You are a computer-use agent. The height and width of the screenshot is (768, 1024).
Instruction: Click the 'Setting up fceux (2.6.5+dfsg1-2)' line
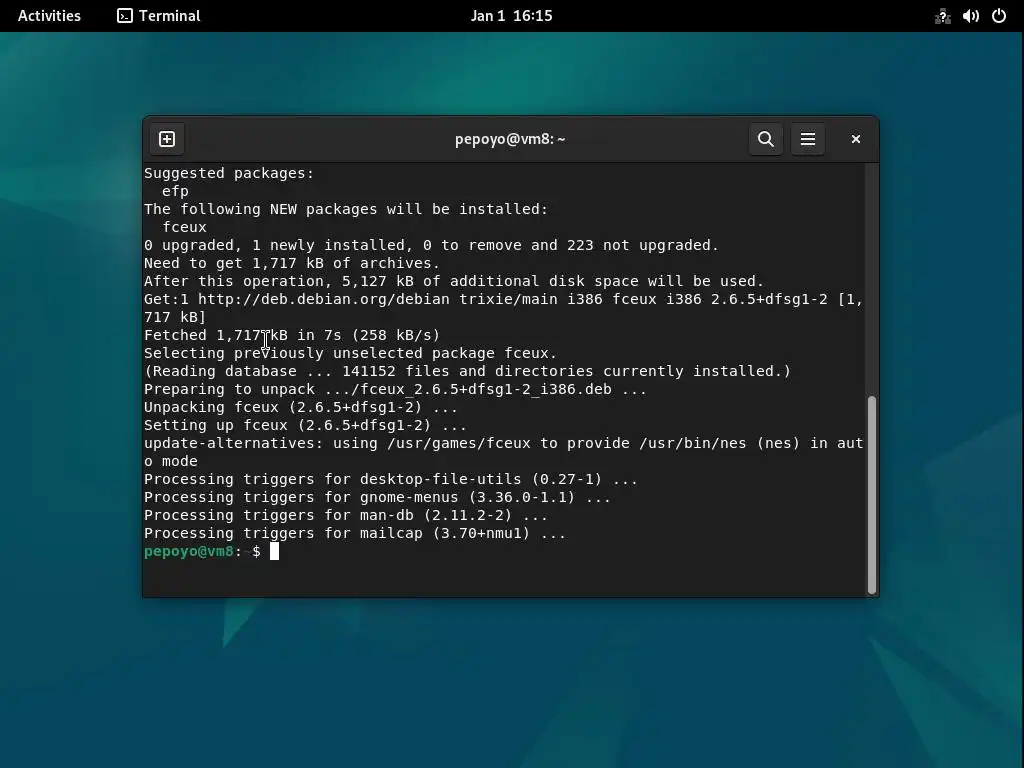[305, 425]
